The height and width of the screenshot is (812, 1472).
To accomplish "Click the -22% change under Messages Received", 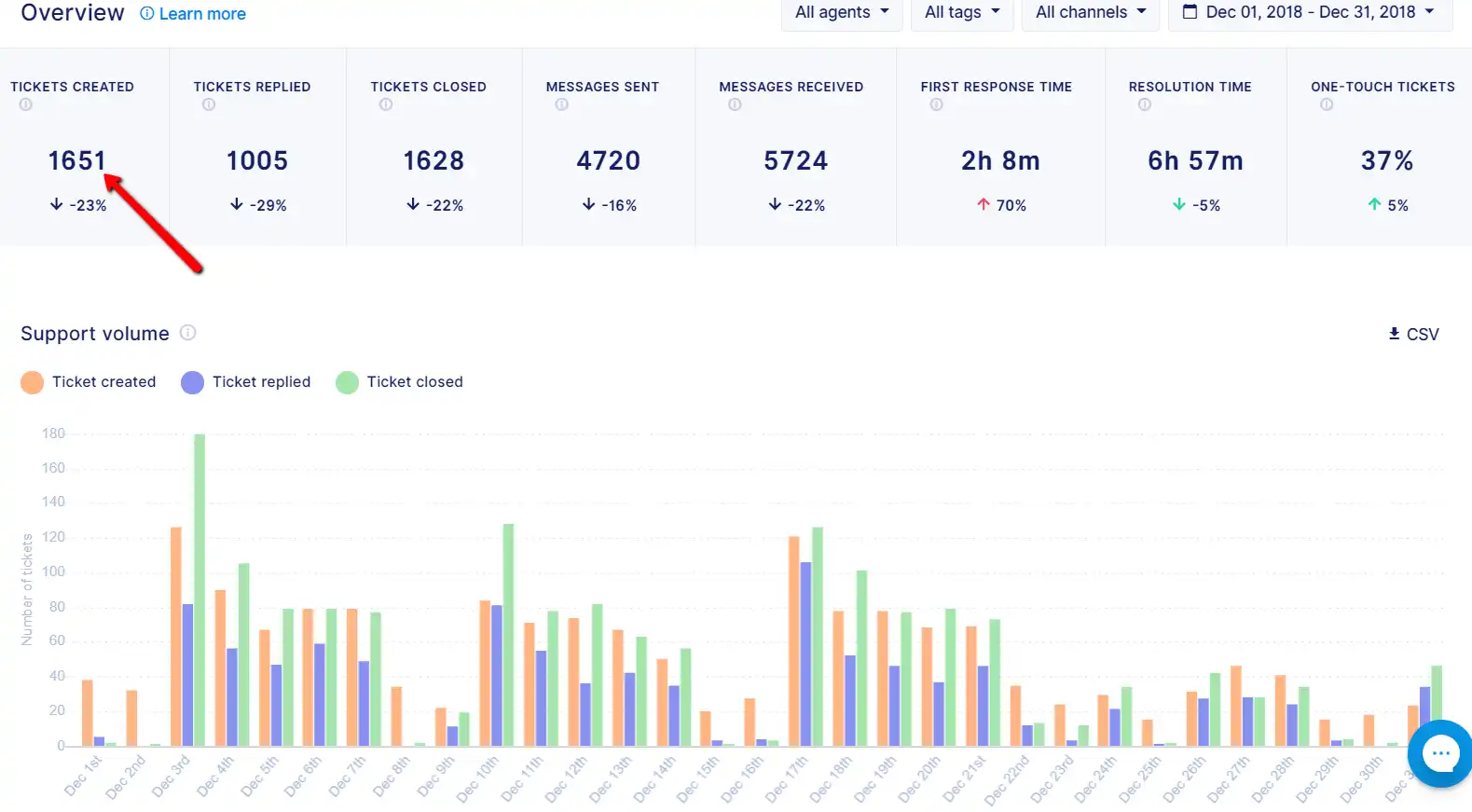I will click(x=797, y=205).
